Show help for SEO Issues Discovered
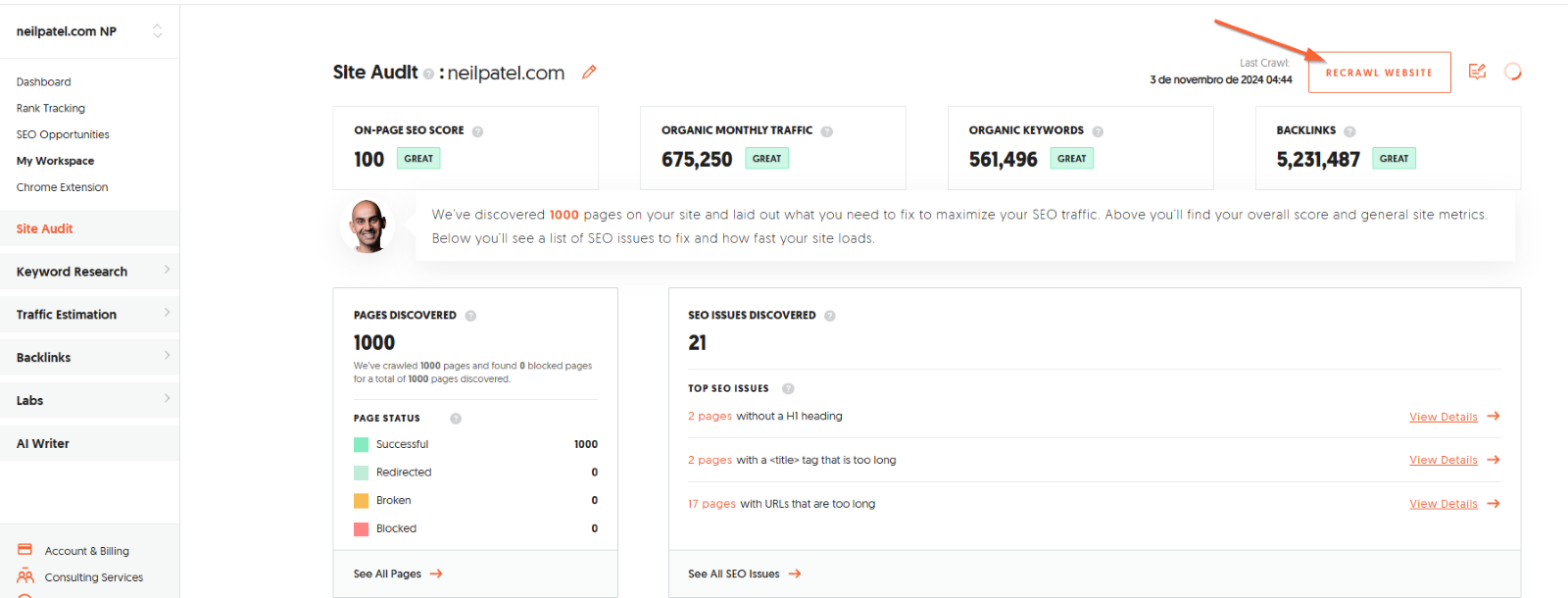 [830, 316]
